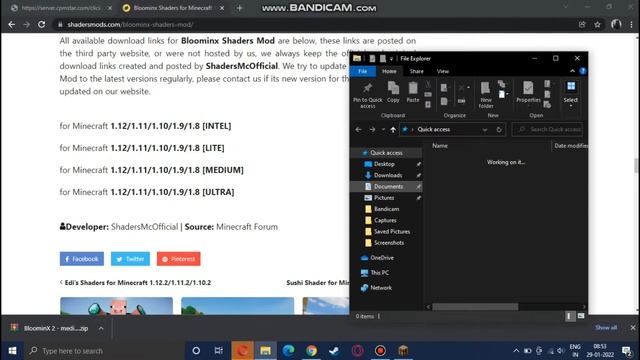
Task: Select Downloads in navigation pane
Action: tap(387, 175)
